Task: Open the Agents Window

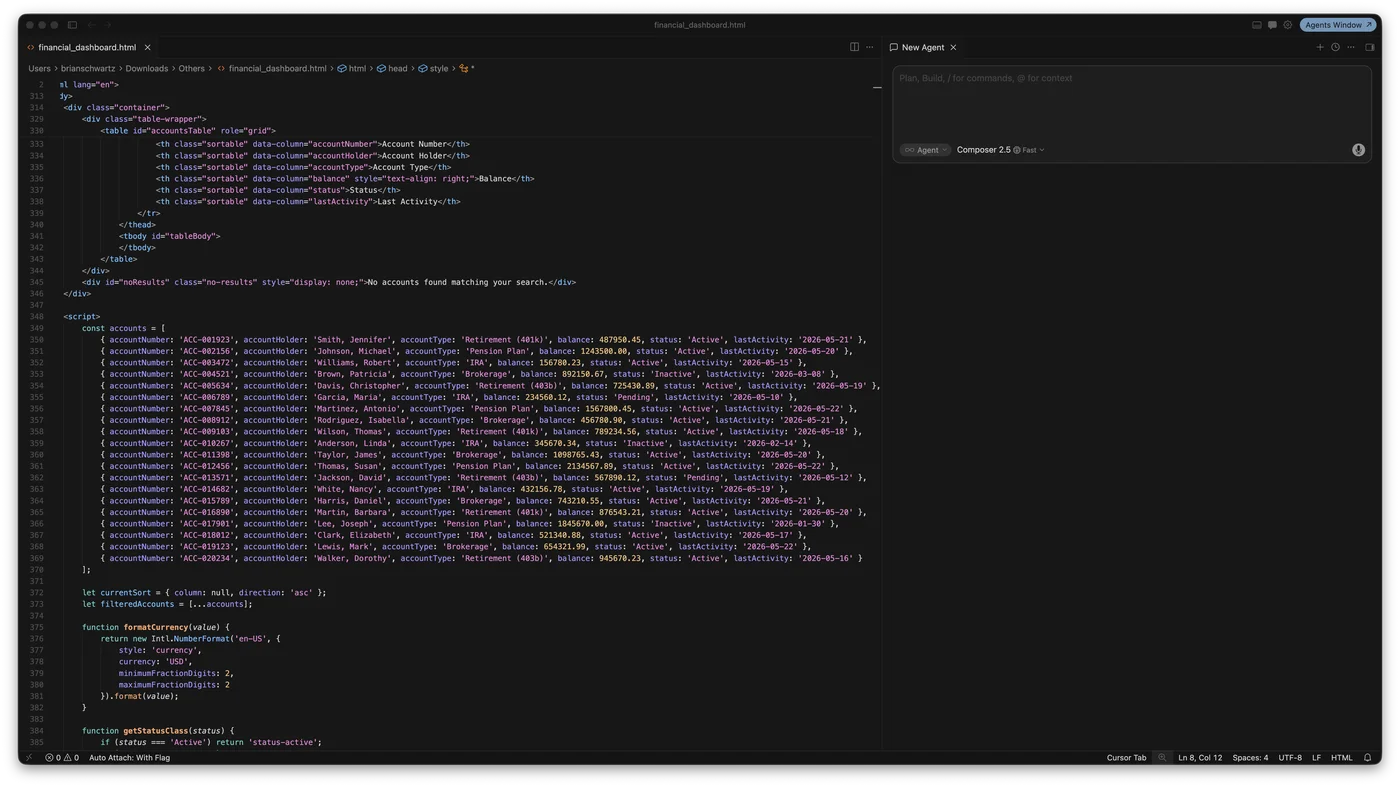Action: [1338, 25]
